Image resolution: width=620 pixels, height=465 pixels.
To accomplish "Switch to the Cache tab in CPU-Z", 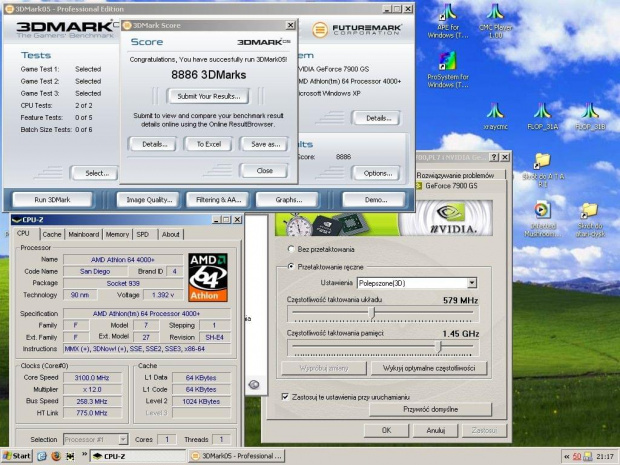I will tap(52, 234).
